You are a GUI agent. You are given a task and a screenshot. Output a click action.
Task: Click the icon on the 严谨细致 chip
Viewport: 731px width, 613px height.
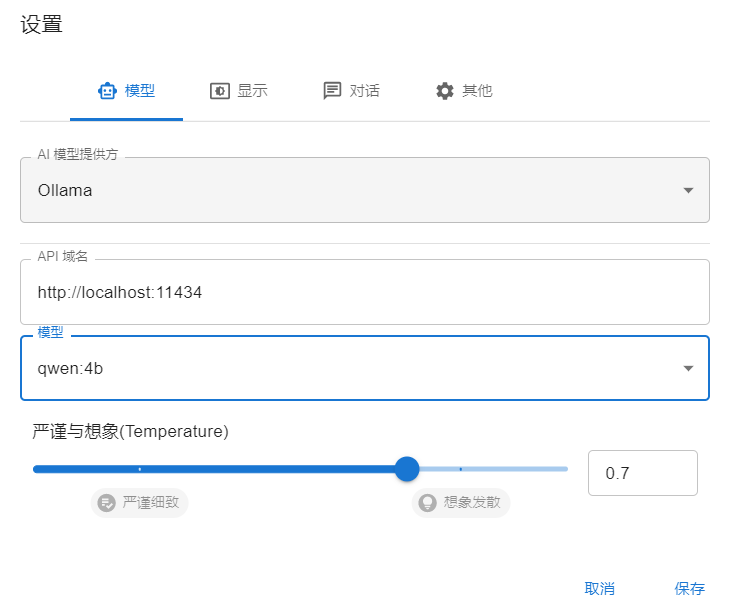point(107,502)
